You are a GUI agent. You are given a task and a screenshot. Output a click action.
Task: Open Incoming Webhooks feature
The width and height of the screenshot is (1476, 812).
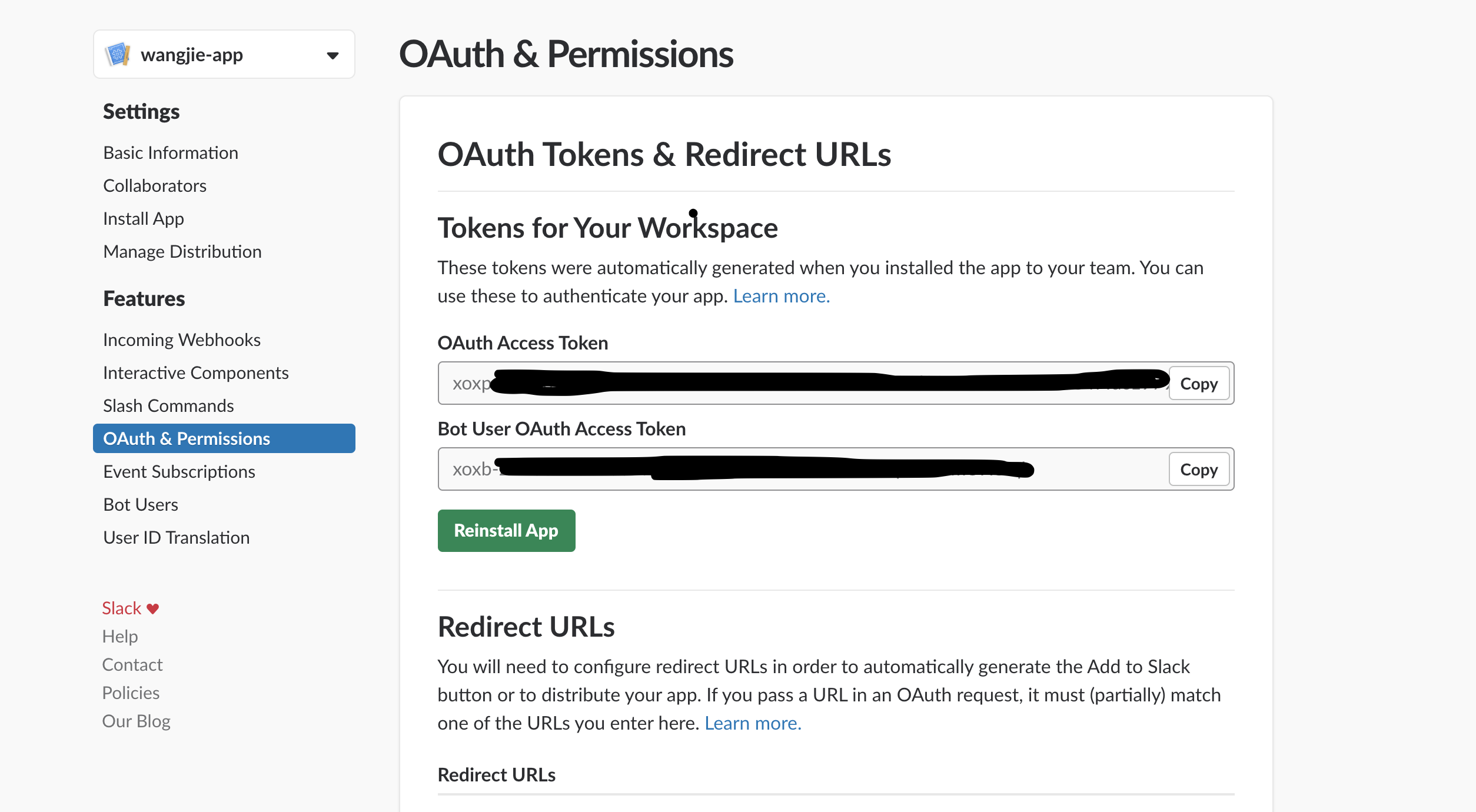(x=182, y=340)
